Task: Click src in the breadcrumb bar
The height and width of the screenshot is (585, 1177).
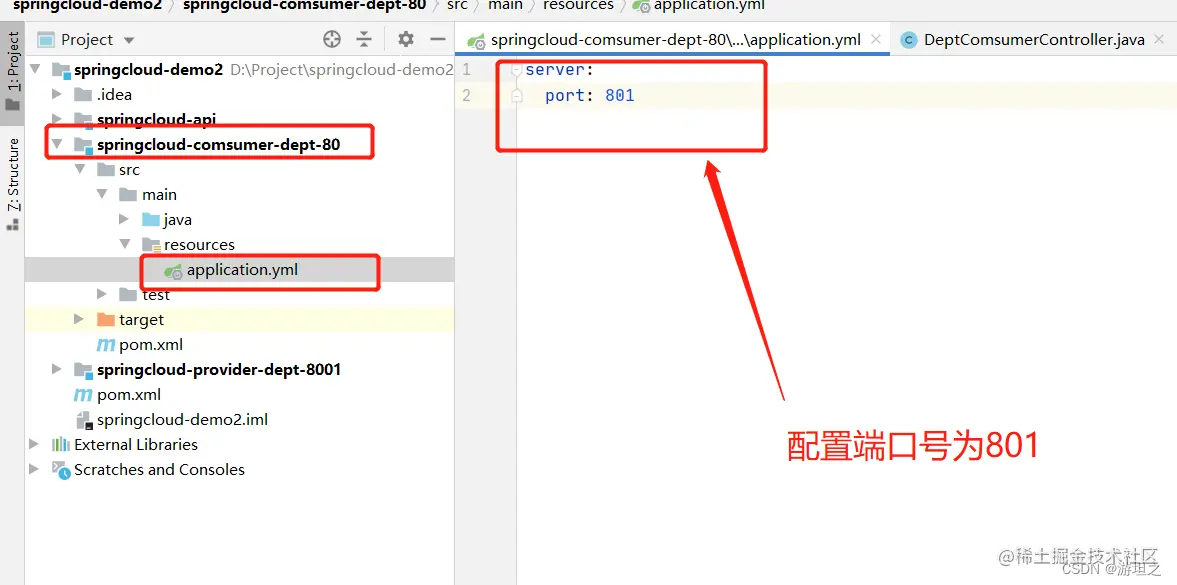Action: point(457,5)
